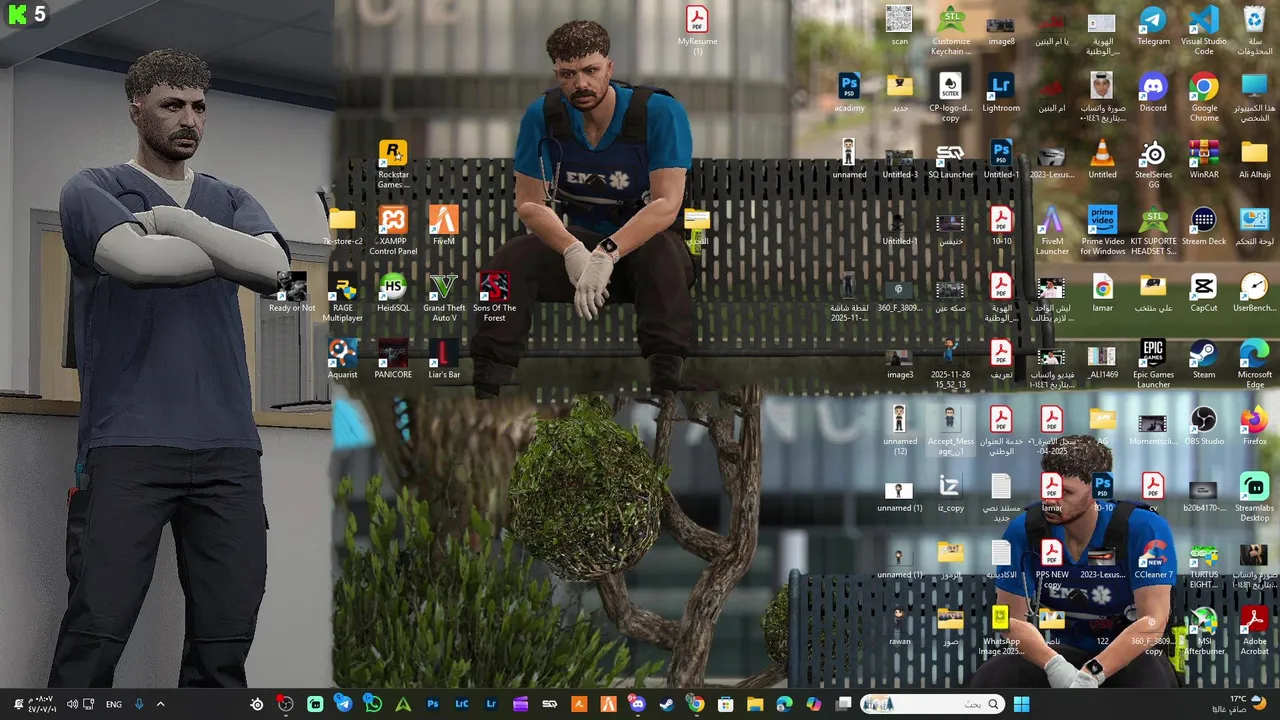Open Lightroom Classic LrC from the taskbar
The image size is (1280, 720).
[462, 704]
